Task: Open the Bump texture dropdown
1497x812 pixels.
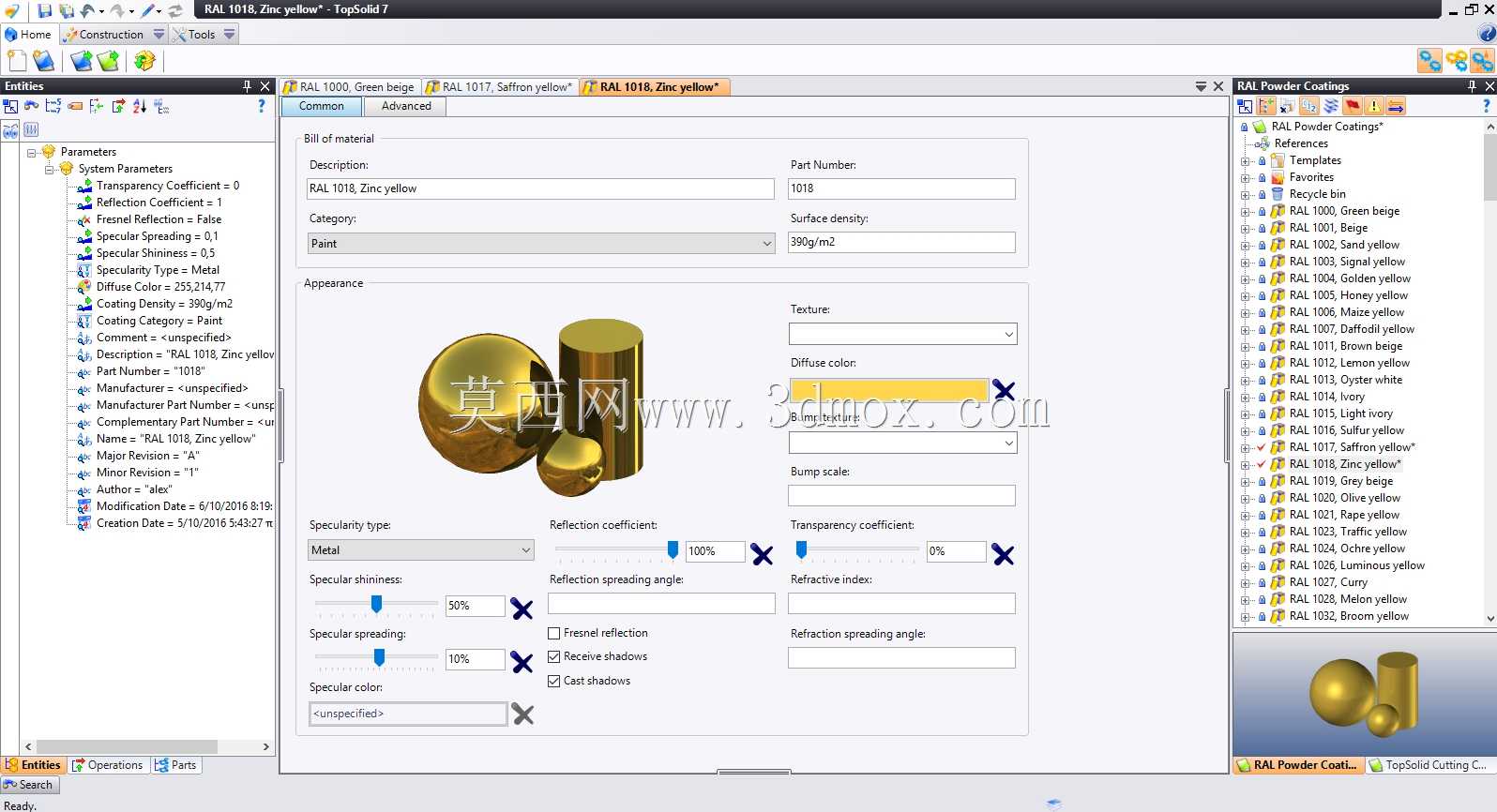Action: point(902,443)
